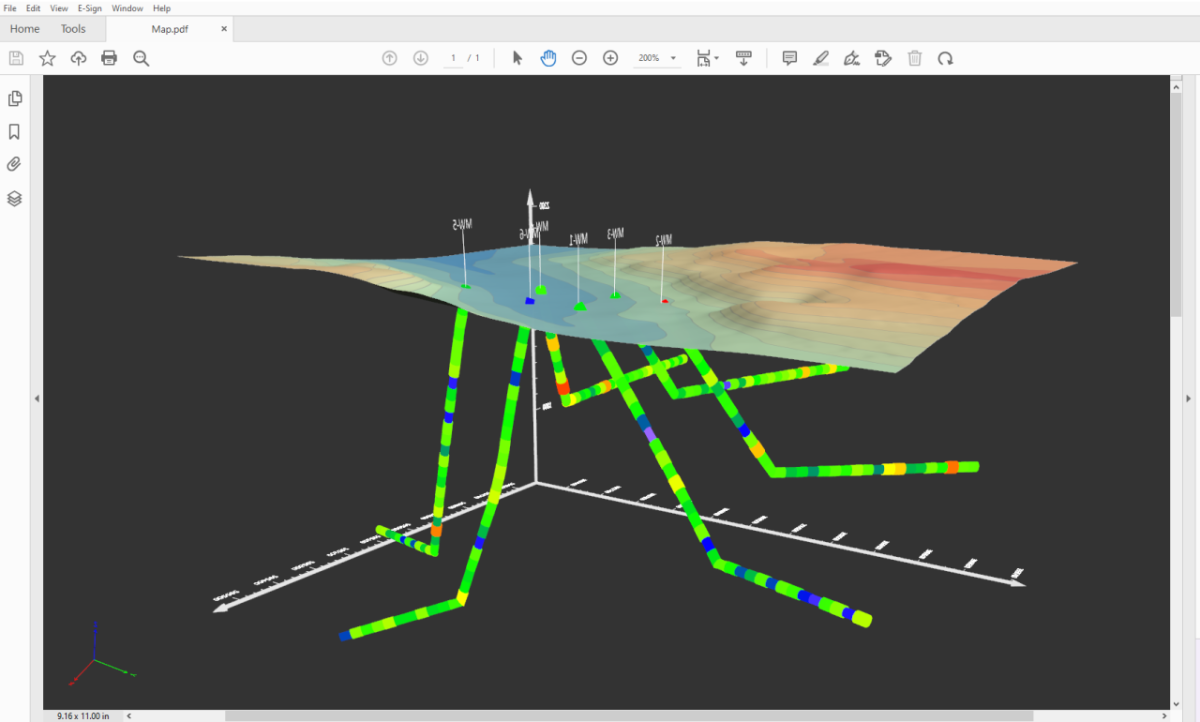Open the E-Sign menu

click(x=90, y=8)
